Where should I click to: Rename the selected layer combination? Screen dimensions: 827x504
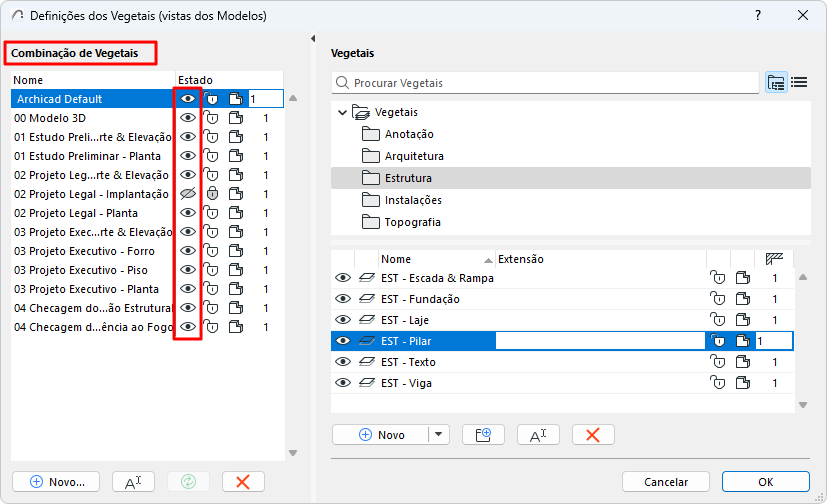tap(133, 481)
